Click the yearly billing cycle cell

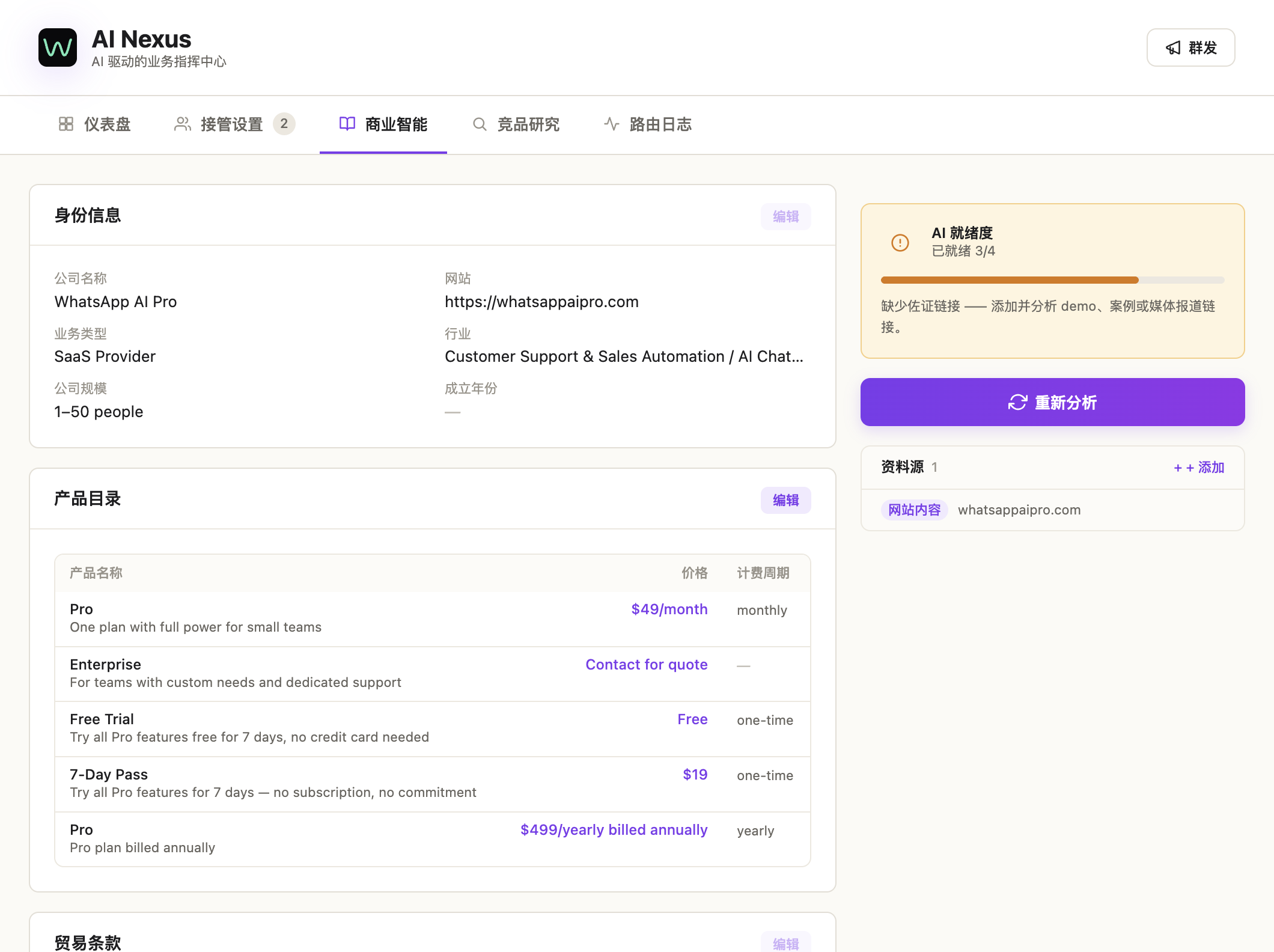click(755, 831)
